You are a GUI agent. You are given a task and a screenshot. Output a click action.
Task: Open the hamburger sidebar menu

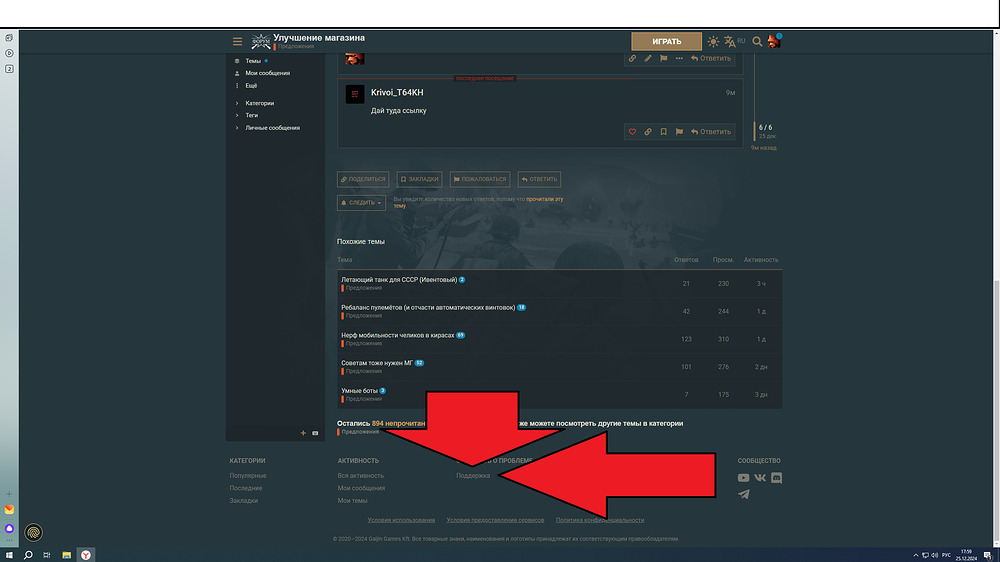tap(237, 41)
